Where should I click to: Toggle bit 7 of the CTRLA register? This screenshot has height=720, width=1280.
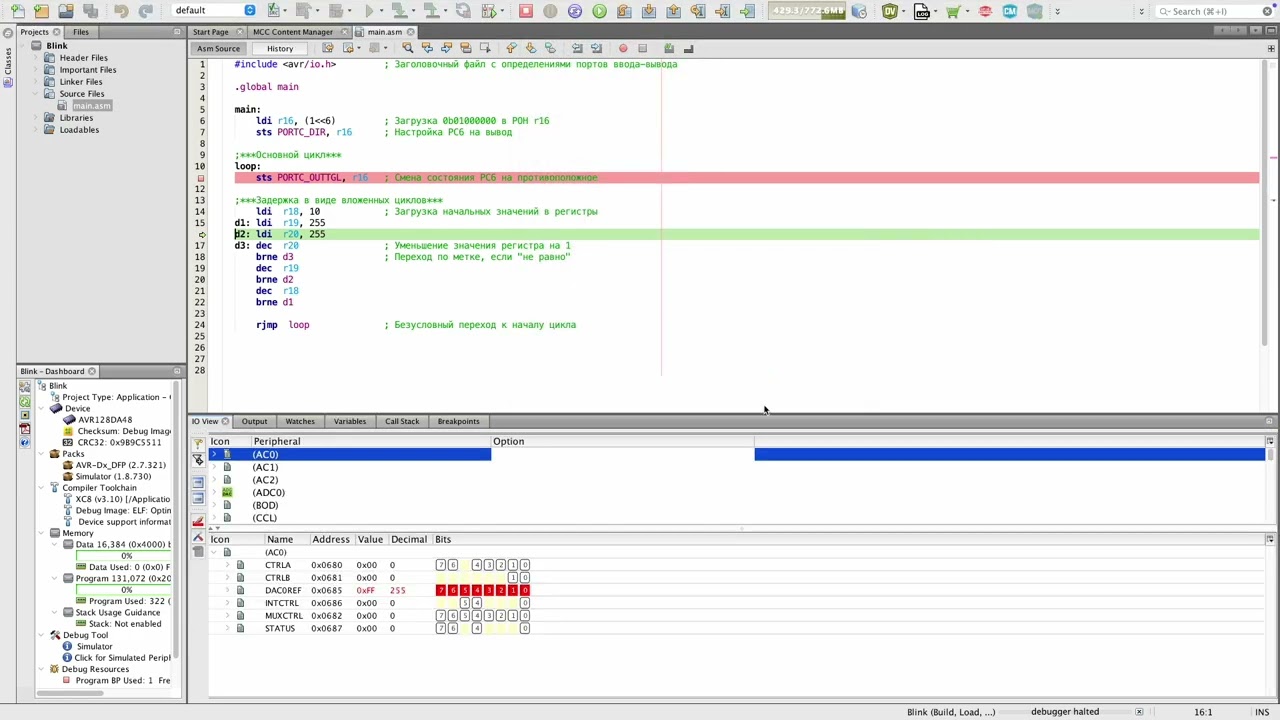(x=440, y=565)
